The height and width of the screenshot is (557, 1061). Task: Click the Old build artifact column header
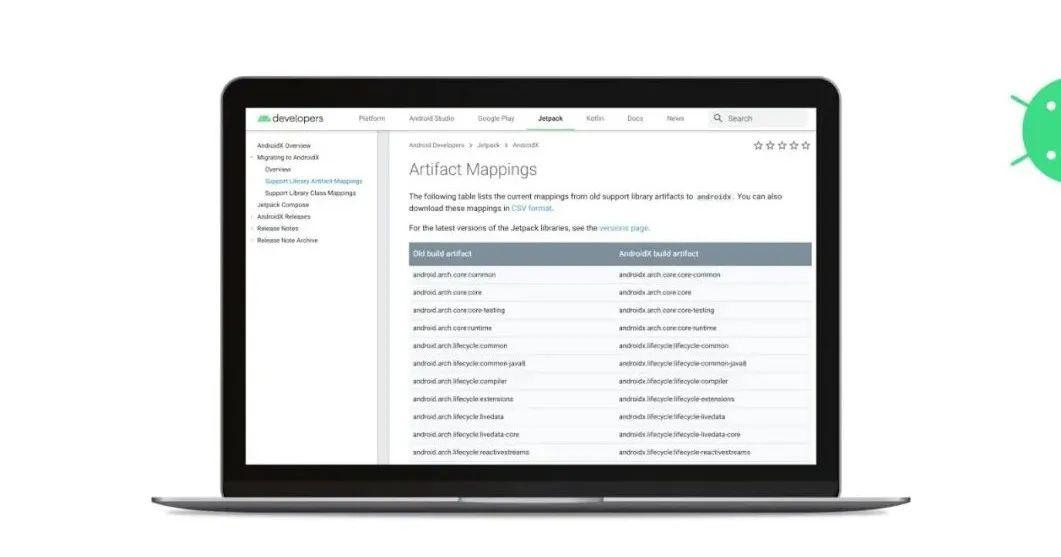point(442,254)
